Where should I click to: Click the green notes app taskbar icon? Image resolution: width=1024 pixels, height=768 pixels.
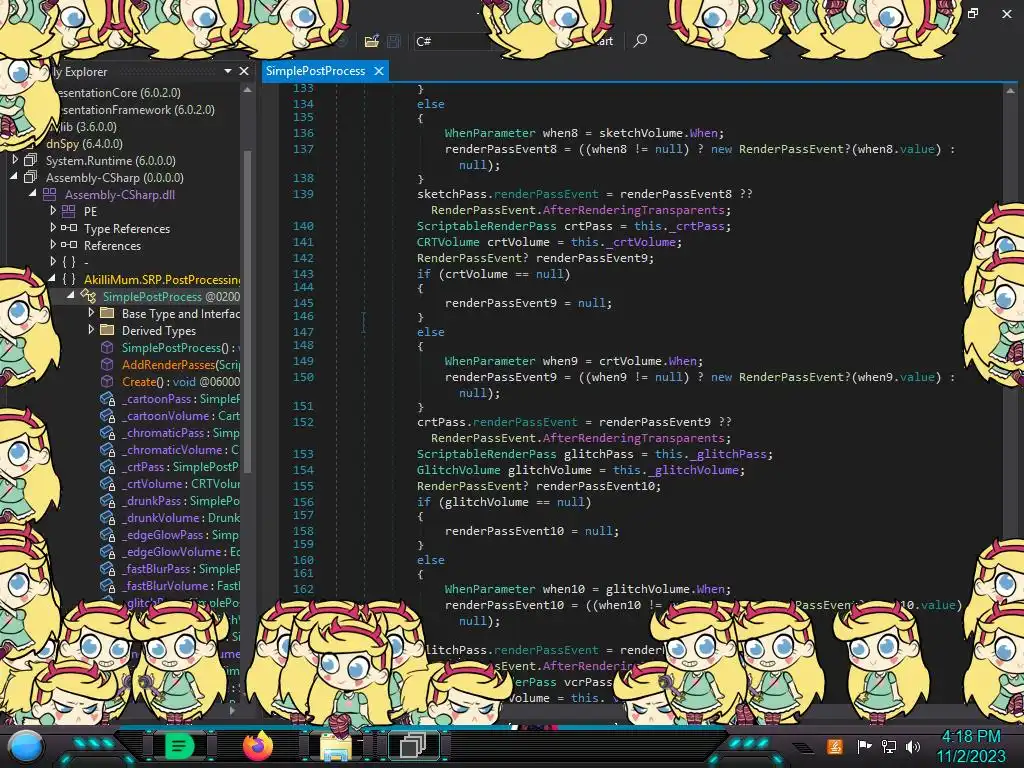pyautogui.click(x=178, y=746)
